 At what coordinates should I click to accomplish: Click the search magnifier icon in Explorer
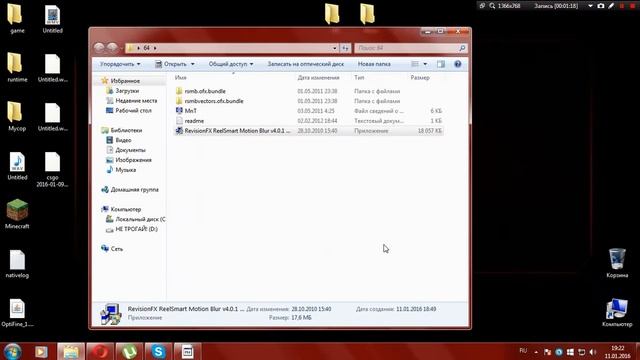pos(462,48)
